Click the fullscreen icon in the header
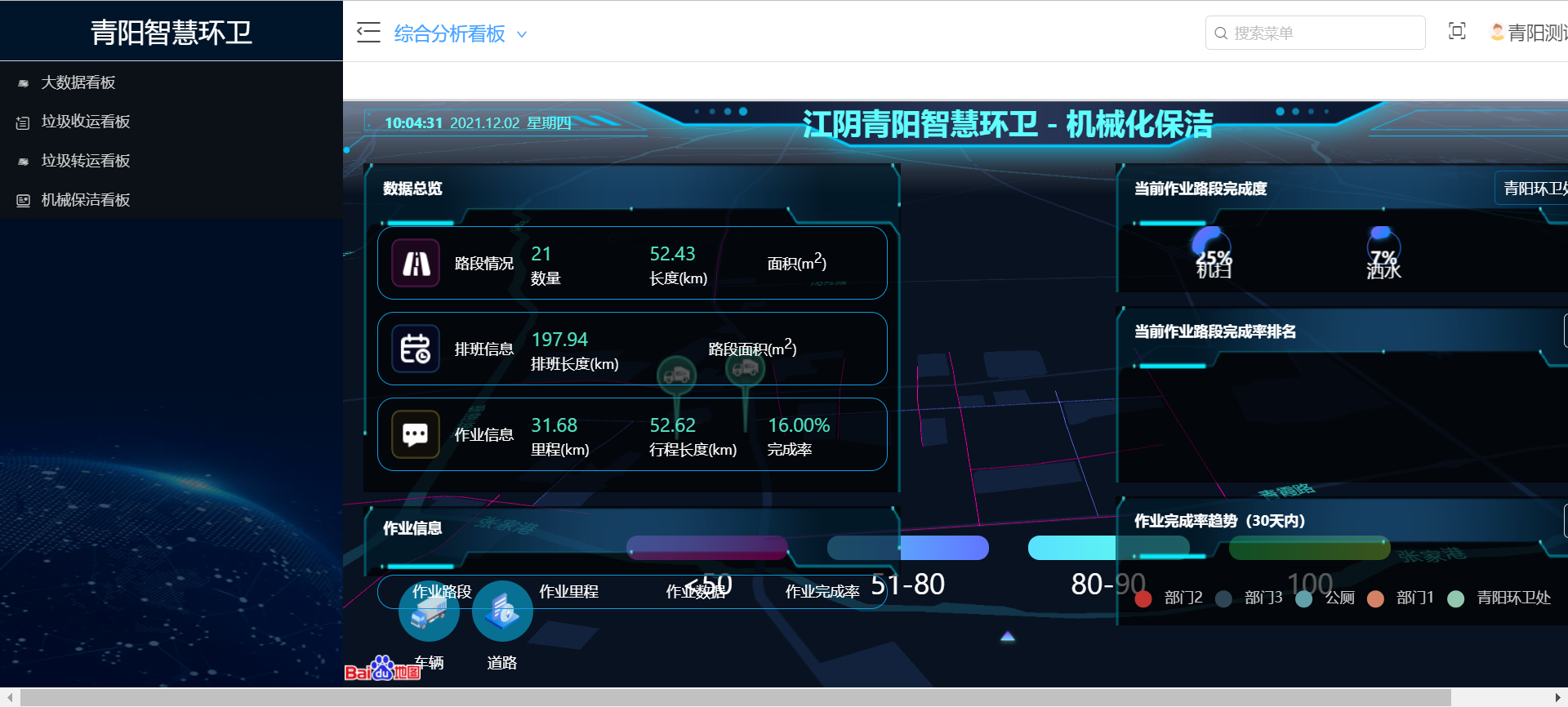Screen dimensions: 1568x707 (1457, 32)
